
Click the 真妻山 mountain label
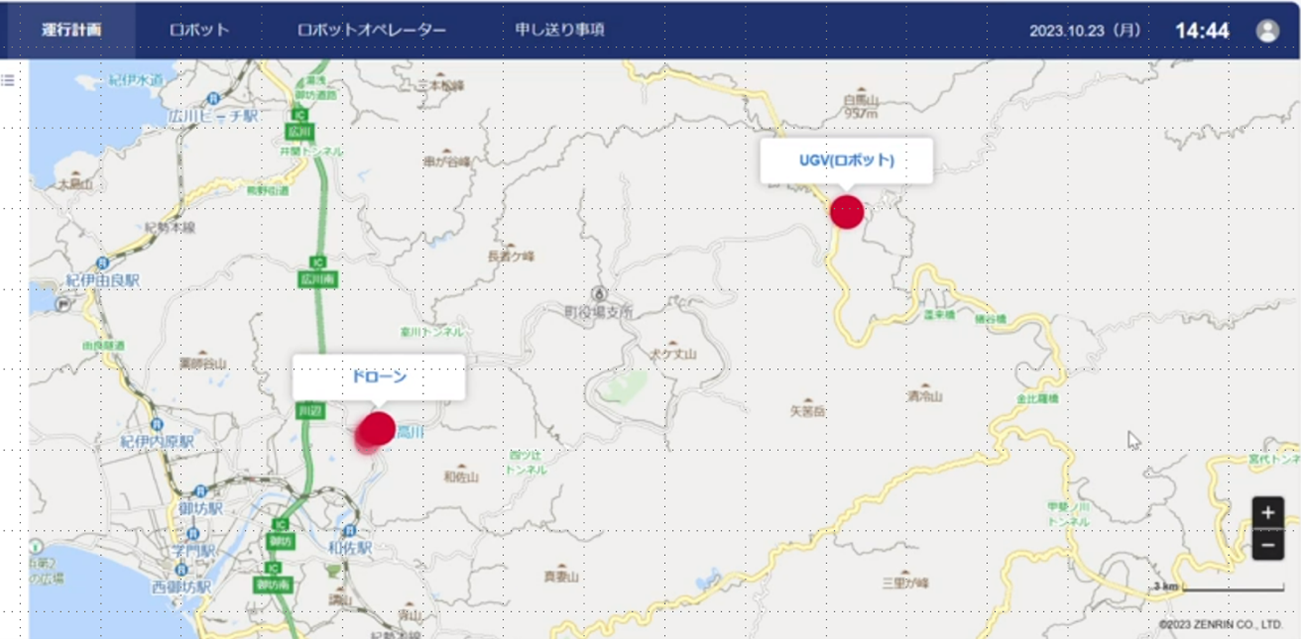click(x=561, y=577)
